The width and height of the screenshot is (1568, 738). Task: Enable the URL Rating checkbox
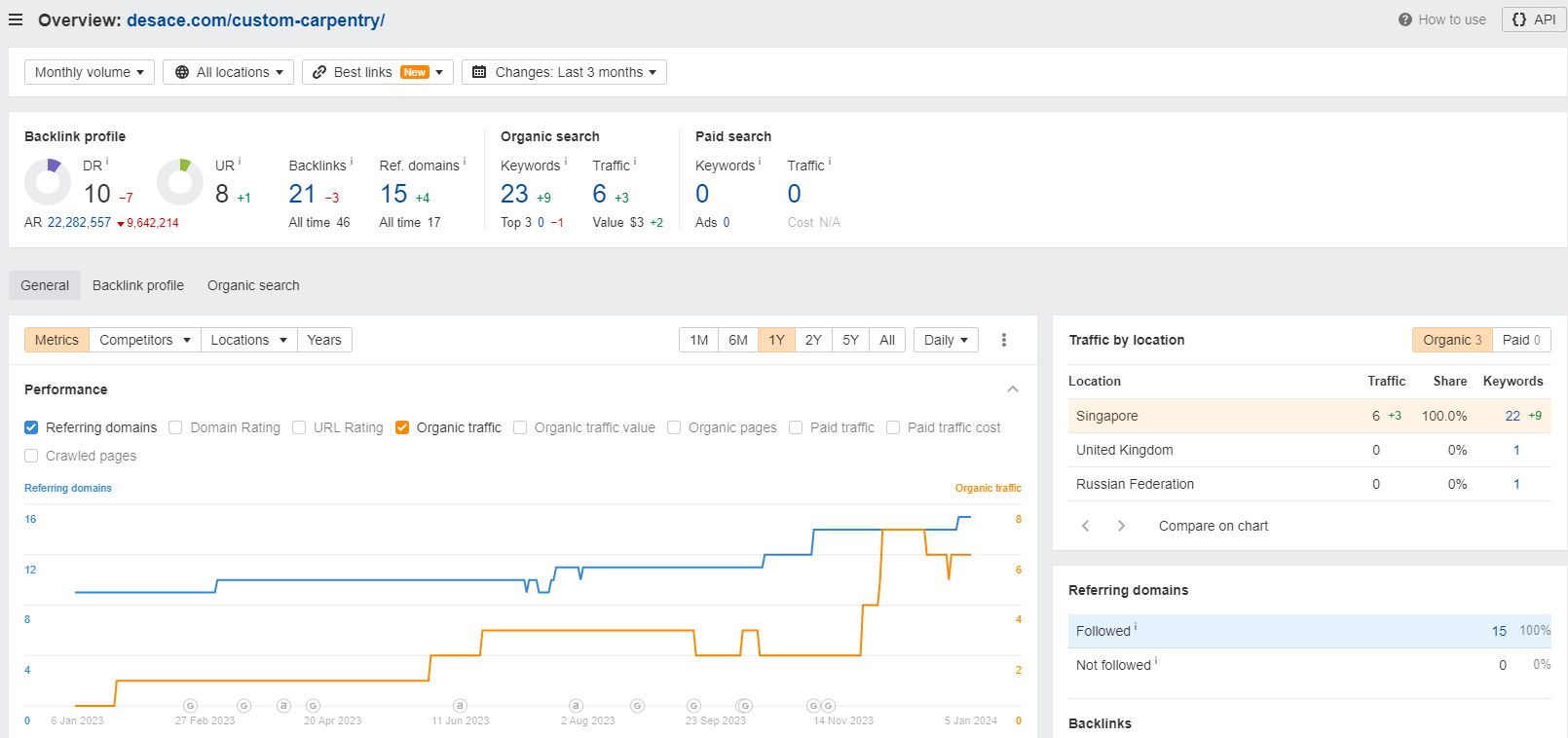299,427
